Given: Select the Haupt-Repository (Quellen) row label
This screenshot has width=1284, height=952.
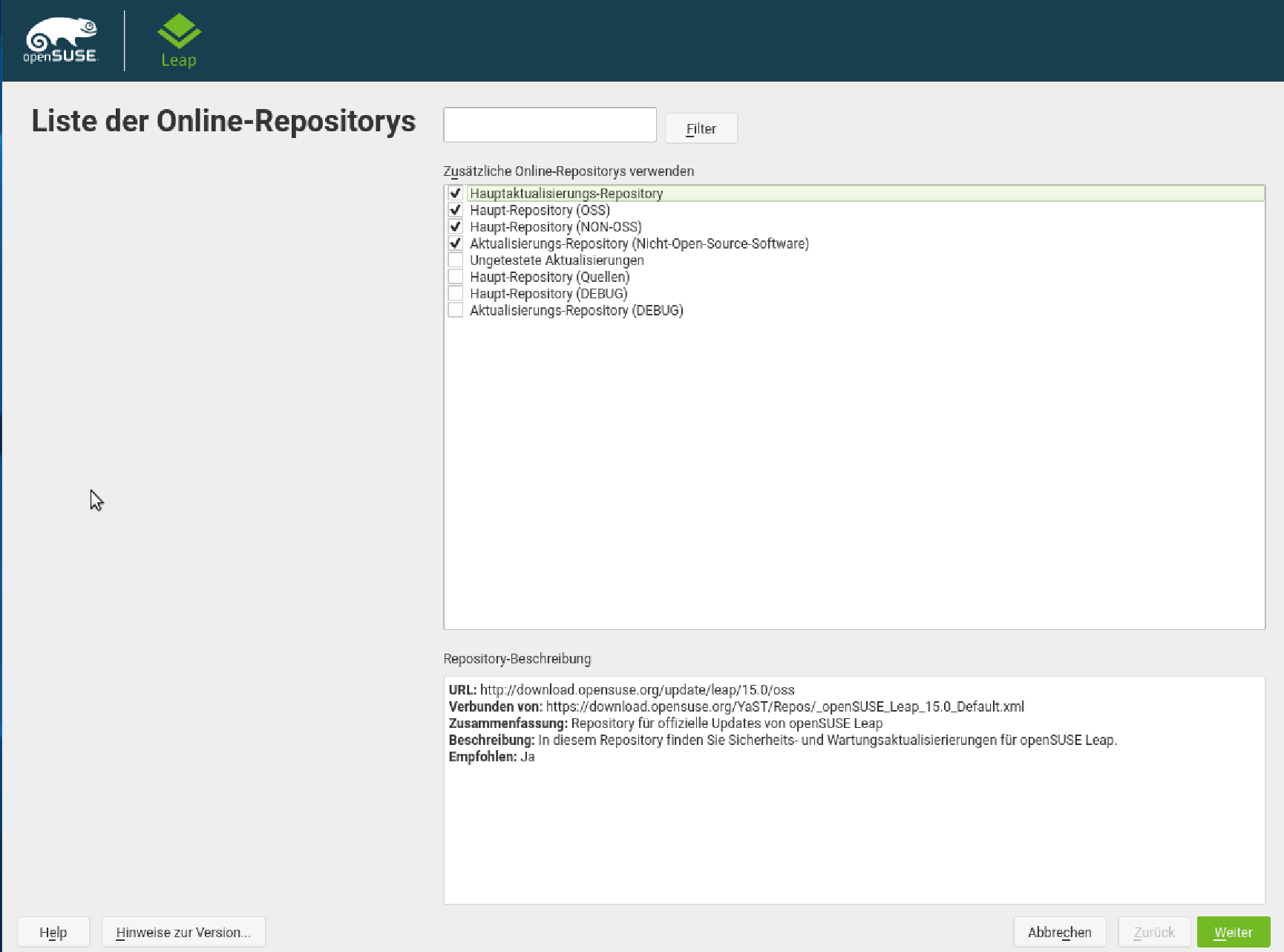Looking at the screenshot, I should (x=550, y=277).
